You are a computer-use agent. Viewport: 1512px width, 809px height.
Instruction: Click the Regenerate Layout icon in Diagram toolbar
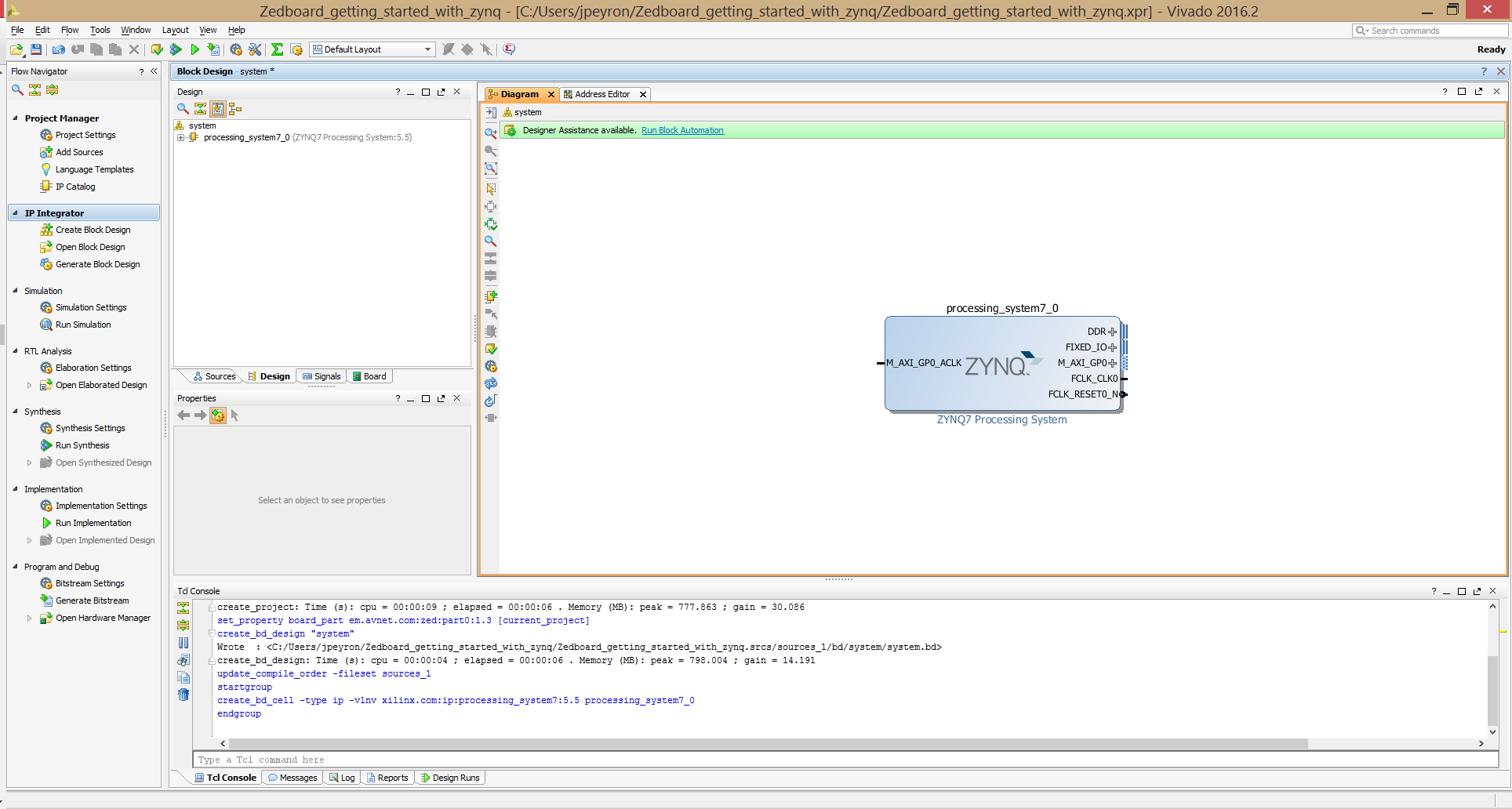point(491,383)
